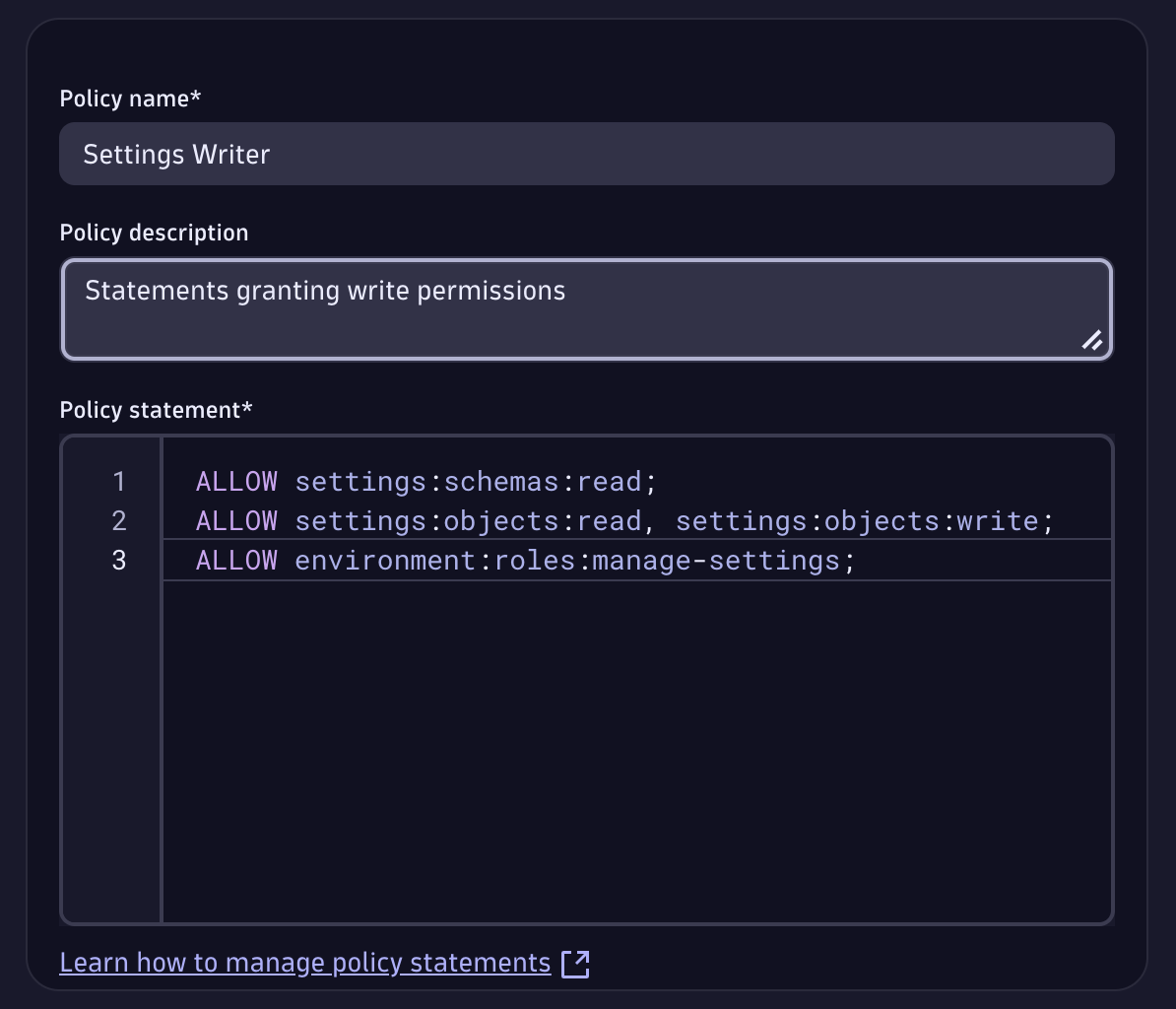Open Learn how to manage policy statements
Screen dimensions: 1176x1009
(304, 963)
